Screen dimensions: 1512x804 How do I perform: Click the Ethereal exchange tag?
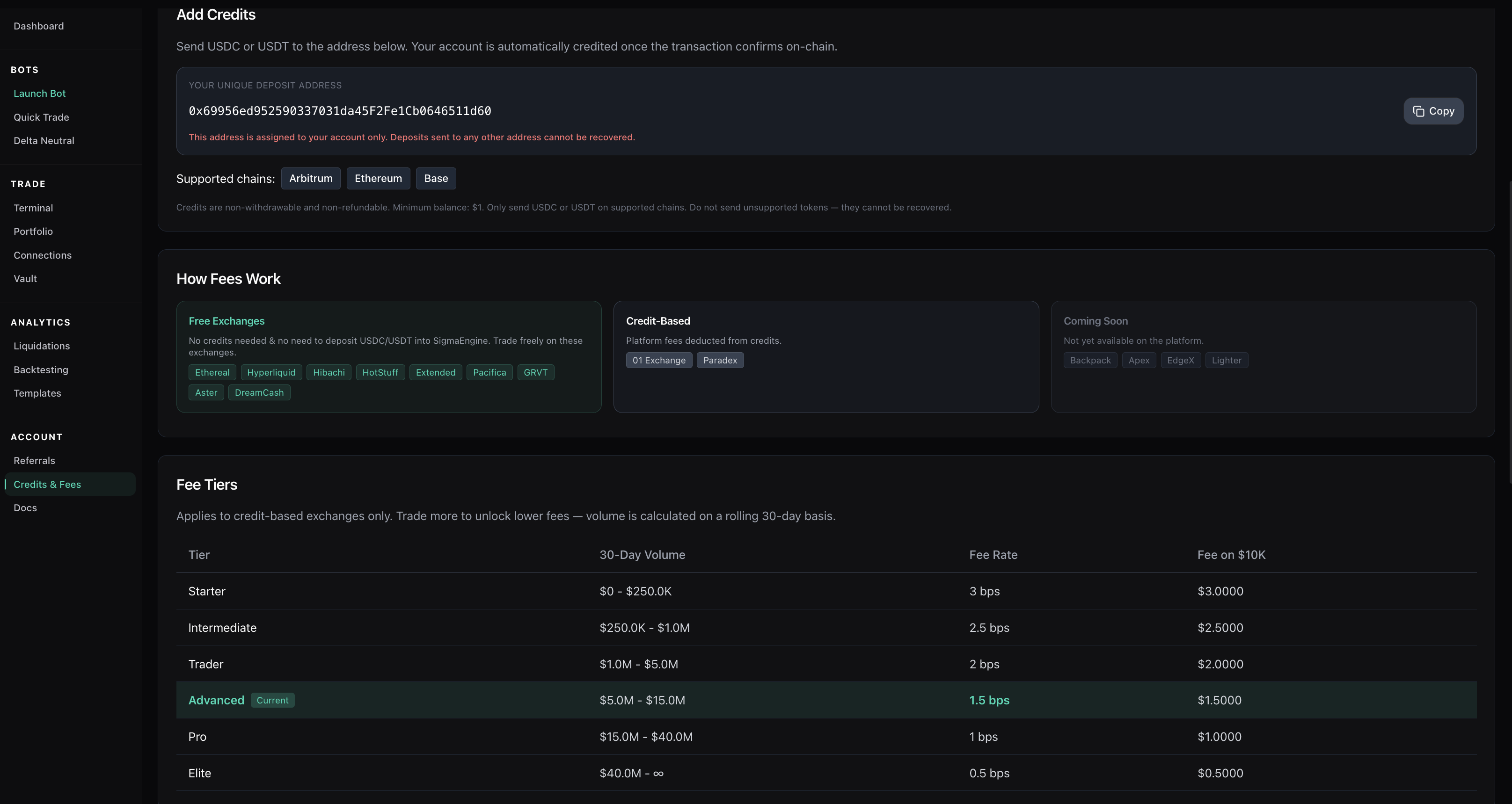pyautogui.click(x=212, y=372)
